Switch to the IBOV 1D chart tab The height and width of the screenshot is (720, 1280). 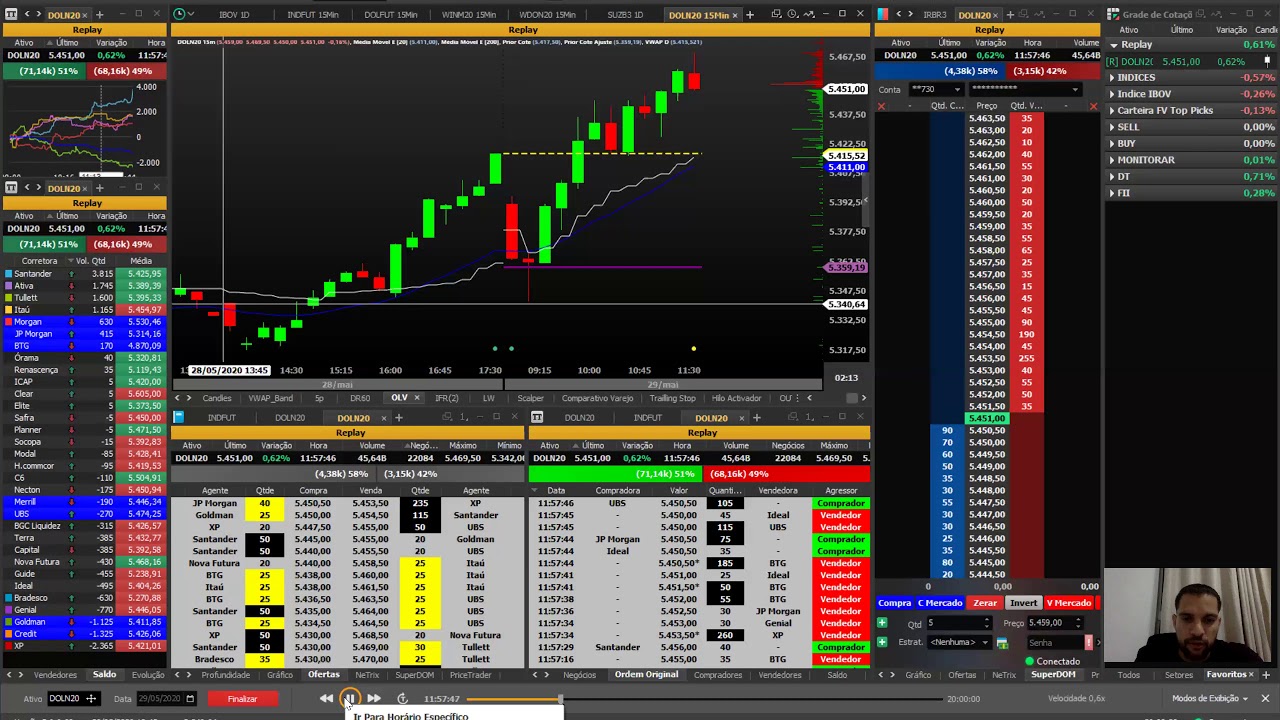[x=234, y=15]
